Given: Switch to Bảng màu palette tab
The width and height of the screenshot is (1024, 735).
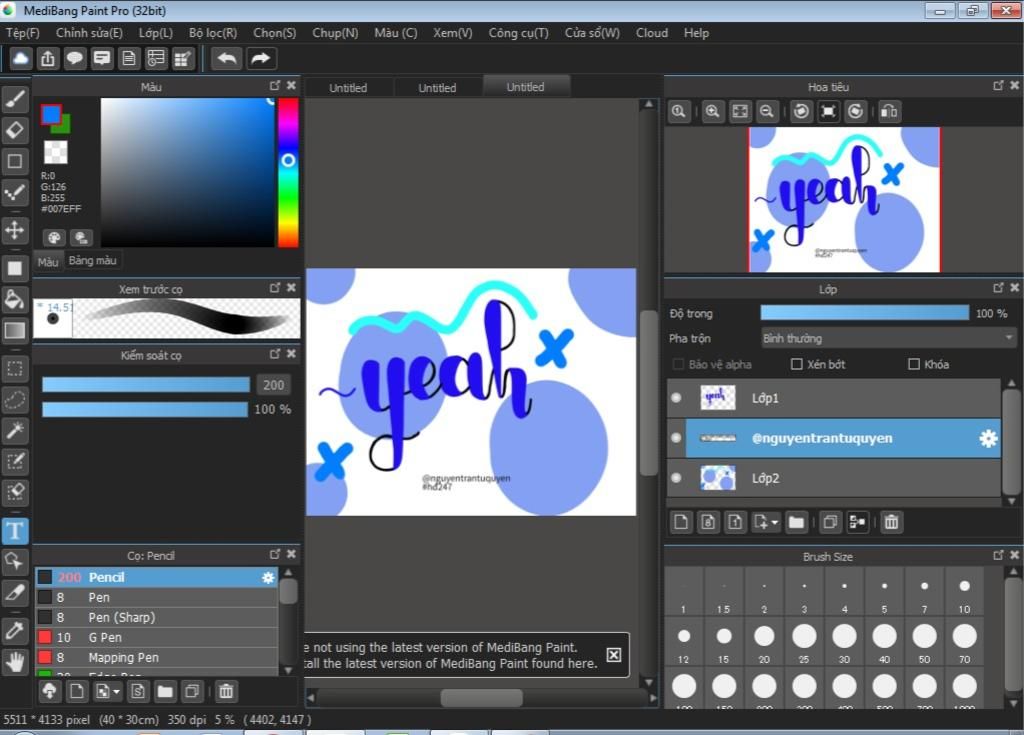Looking at the screenshot, I should click(92, 261).
